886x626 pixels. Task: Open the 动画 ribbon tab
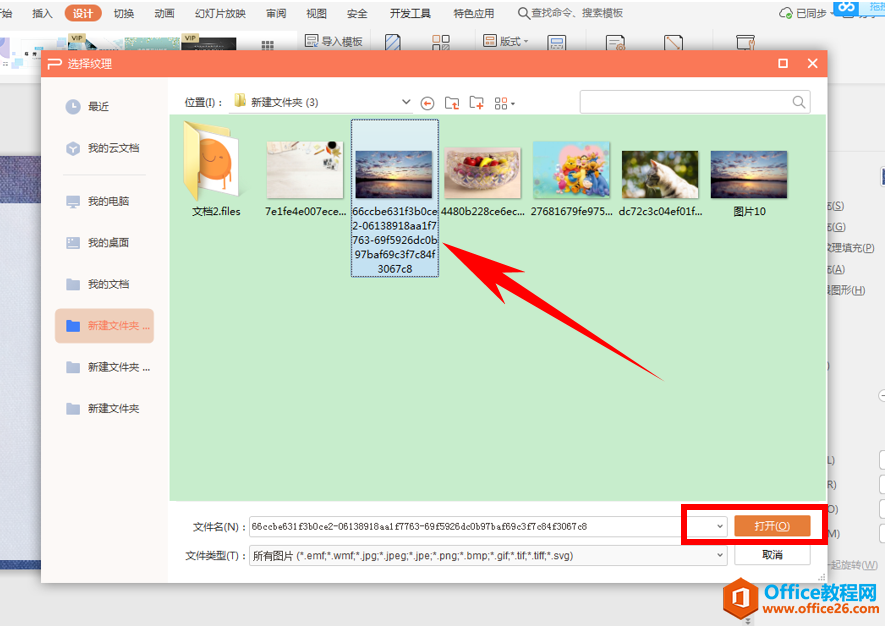coord(164,13)
